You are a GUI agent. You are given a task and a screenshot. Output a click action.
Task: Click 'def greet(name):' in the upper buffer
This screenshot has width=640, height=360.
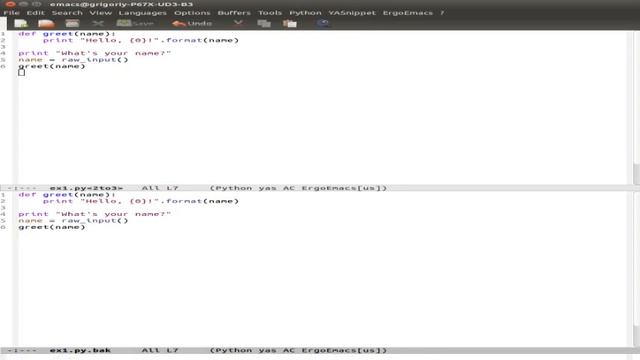pos(67,33)
